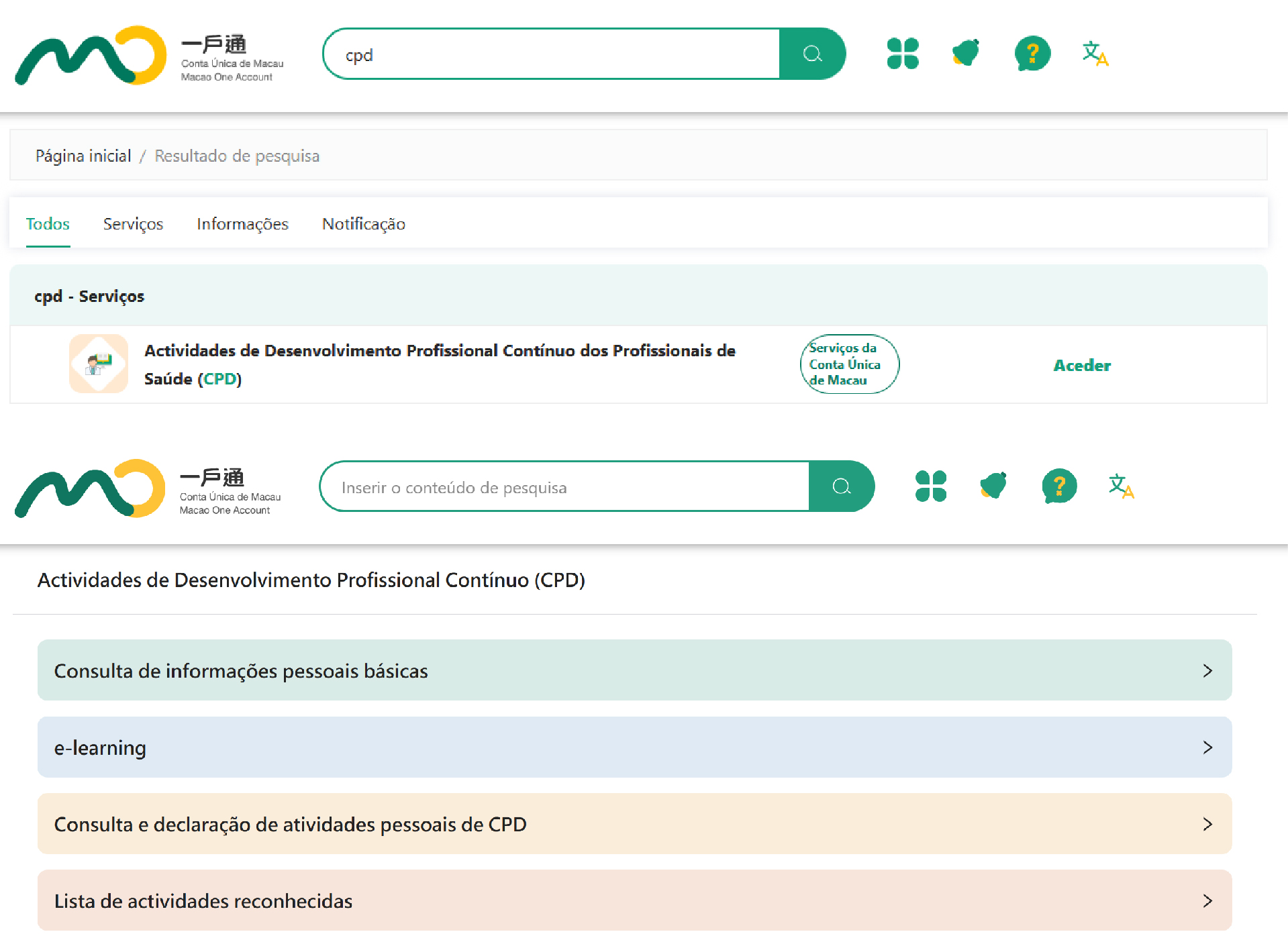
Task: Expand 'Lista de actividades reconhecidas'
Action: pos(634,900)
